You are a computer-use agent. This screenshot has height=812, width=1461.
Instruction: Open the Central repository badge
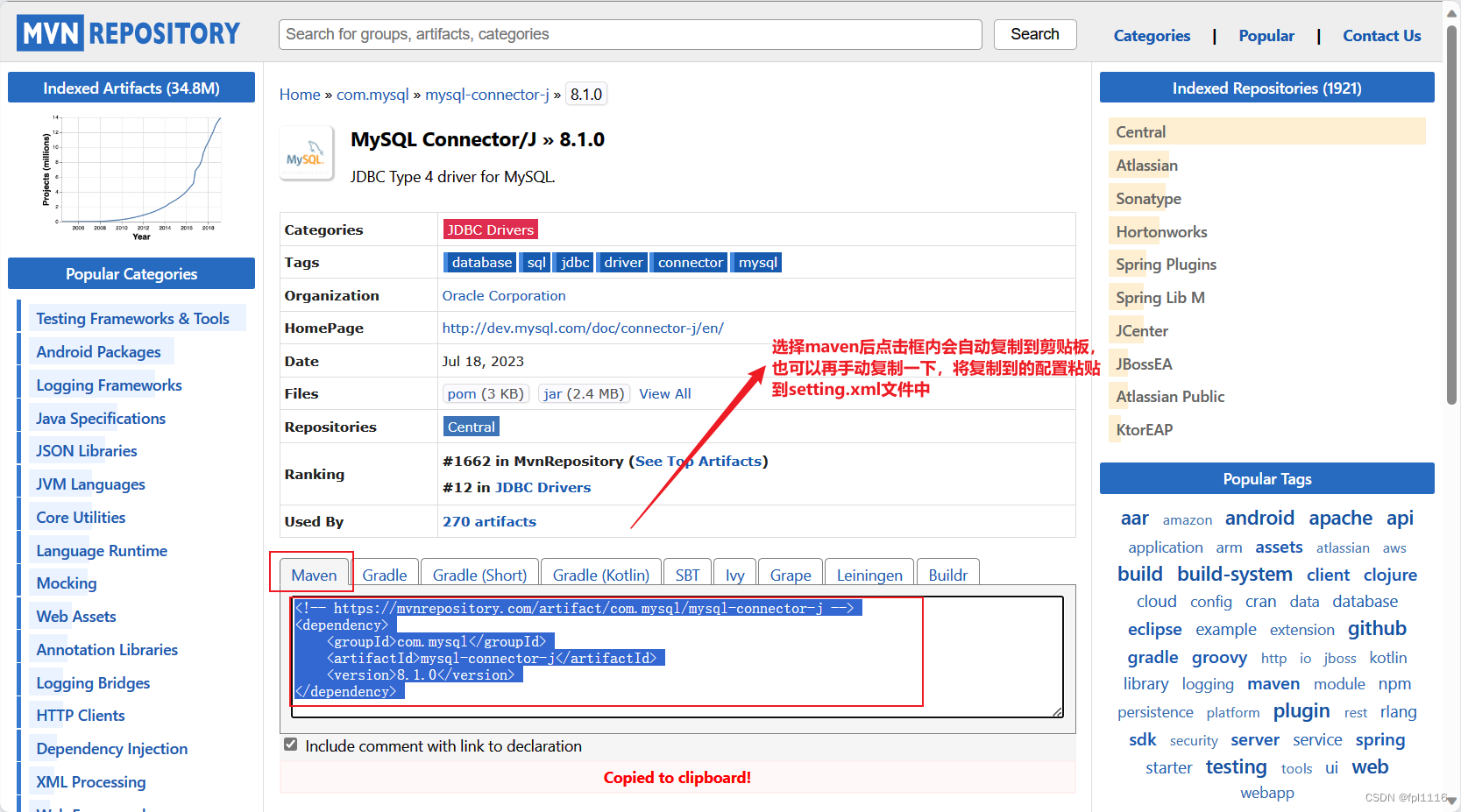coord(472,427)
